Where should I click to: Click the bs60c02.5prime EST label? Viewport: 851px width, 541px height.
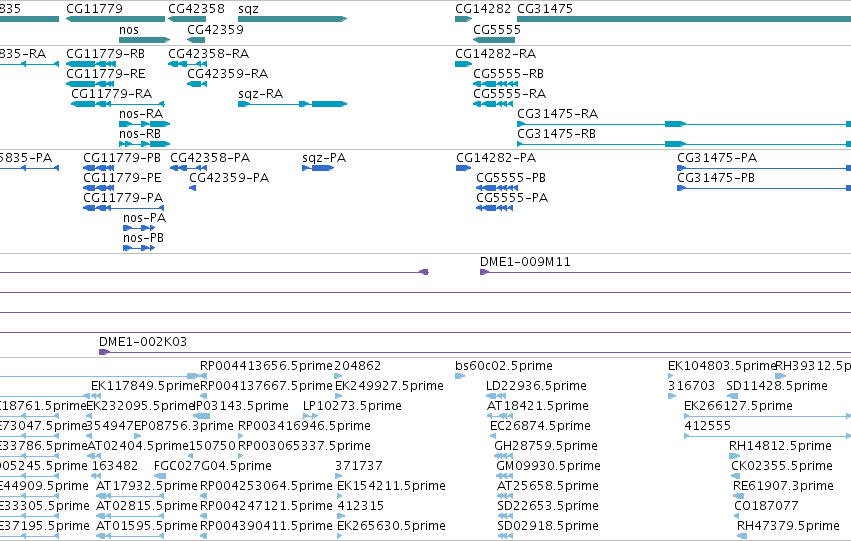pyautogui.click(x=504, y=366)
